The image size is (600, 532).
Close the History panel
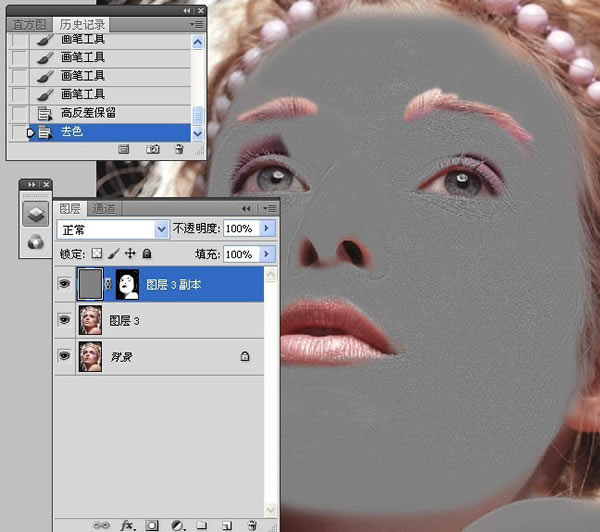point(201,11)
